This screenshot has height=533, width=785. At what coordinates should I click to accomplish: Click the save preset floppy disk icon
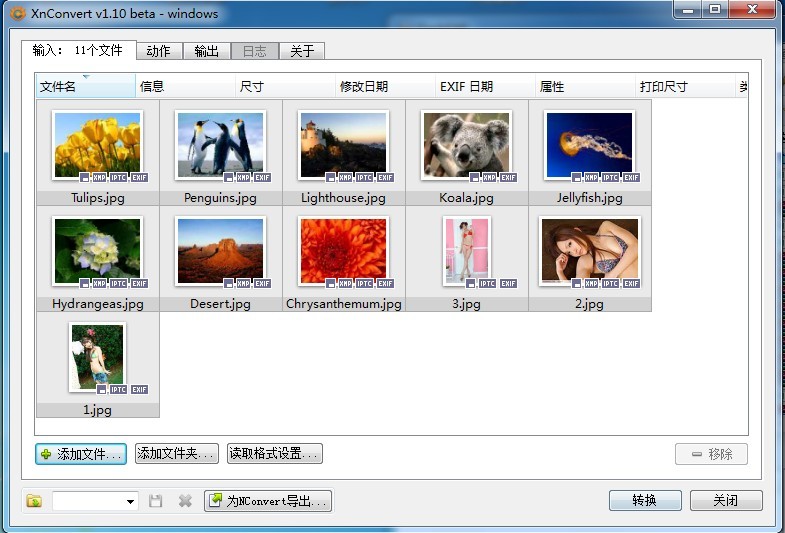click(156, 501)
